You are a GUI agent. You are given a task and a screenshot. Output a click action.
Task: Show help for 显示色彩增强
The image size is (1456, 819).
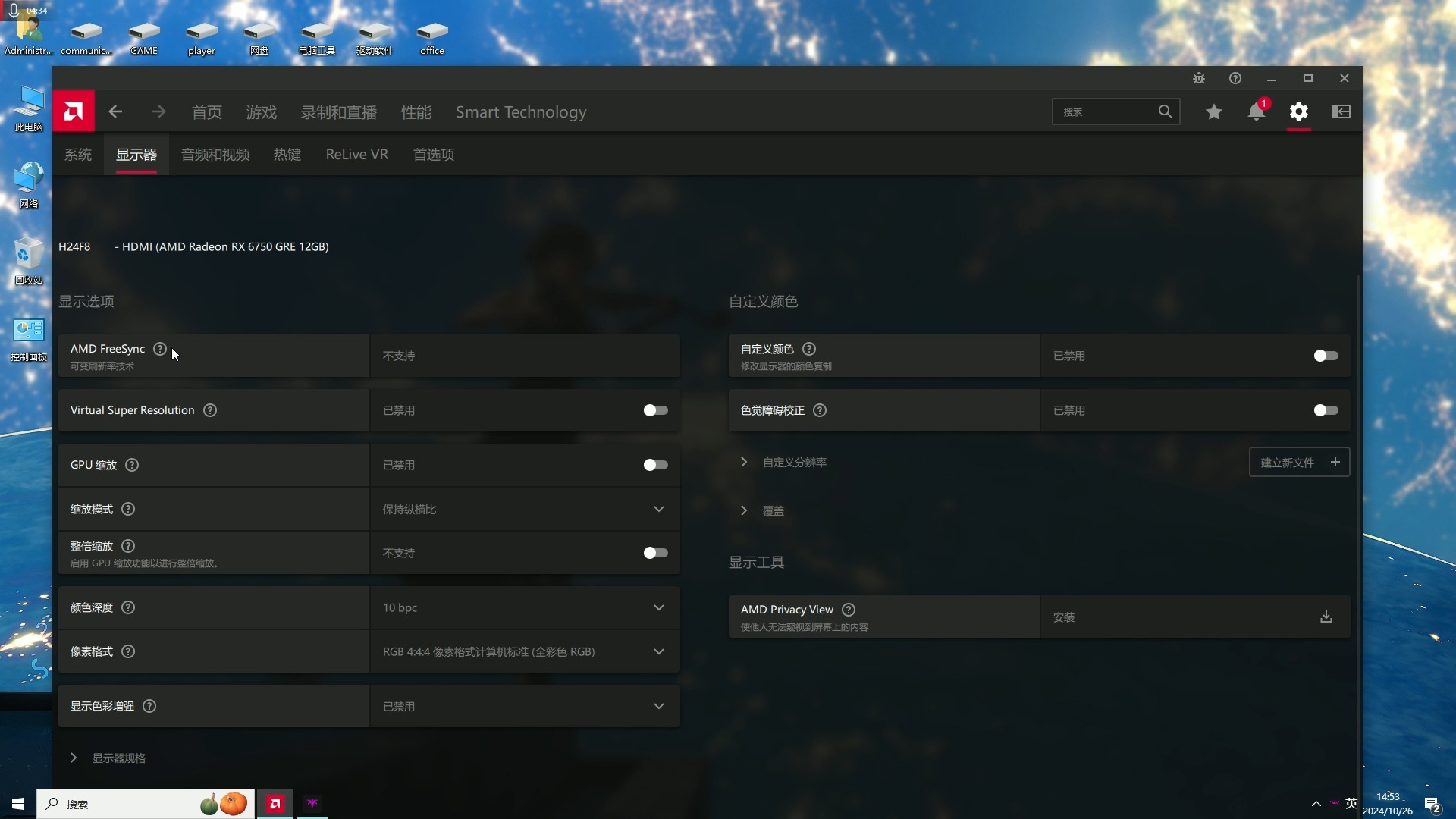pos(149,706)
